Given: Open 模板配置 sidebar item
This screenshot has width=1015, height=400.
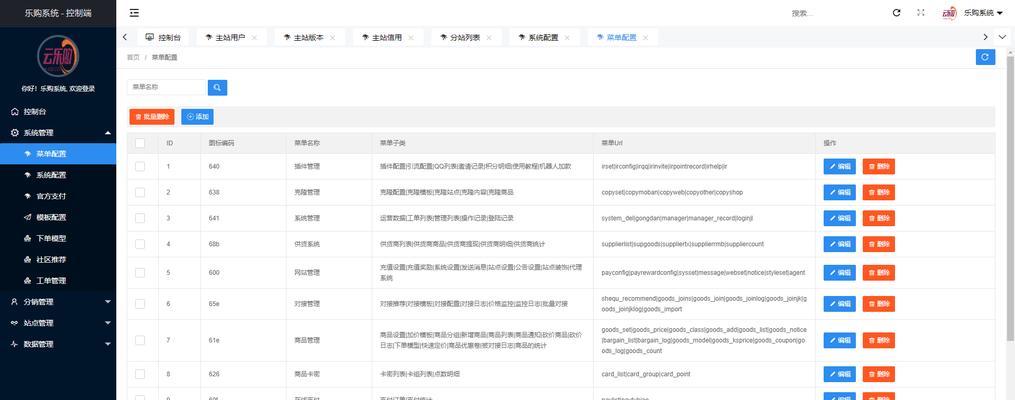Looking at the screenshot, I should (58, 217).
